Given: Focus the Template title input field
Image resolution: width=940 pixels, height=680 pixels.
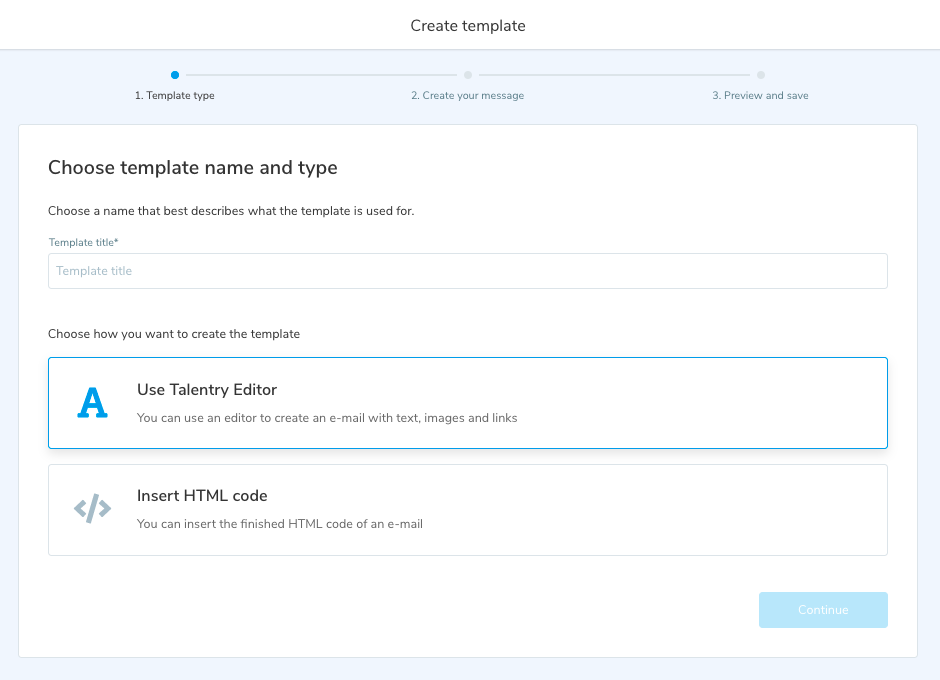Looking at the screenshot, I should coord(467,271).
